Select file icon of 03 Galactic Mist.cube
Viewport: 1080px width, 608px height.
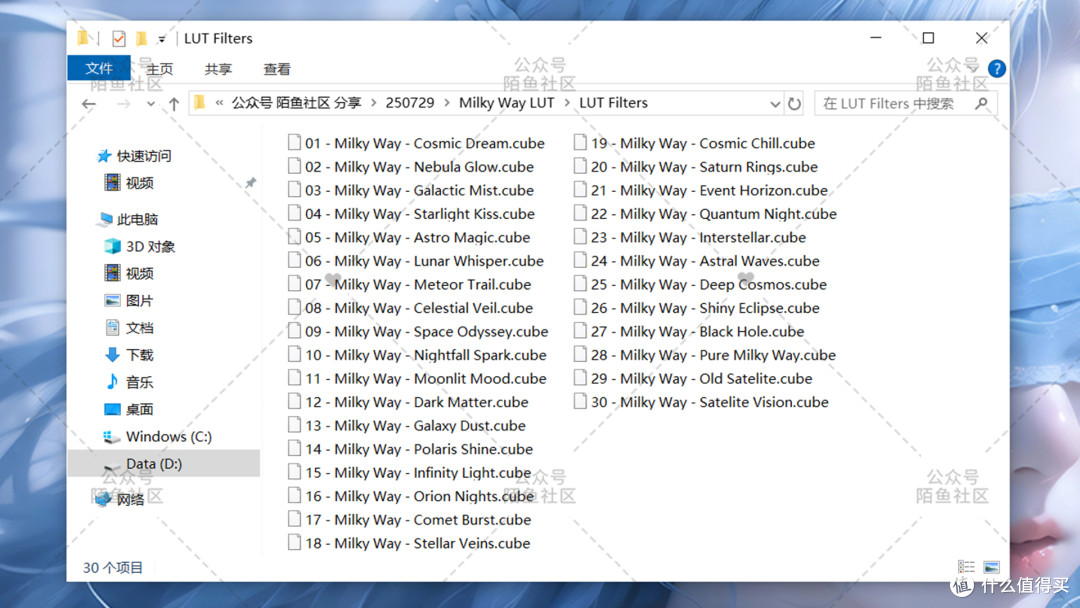coord(294,190)
